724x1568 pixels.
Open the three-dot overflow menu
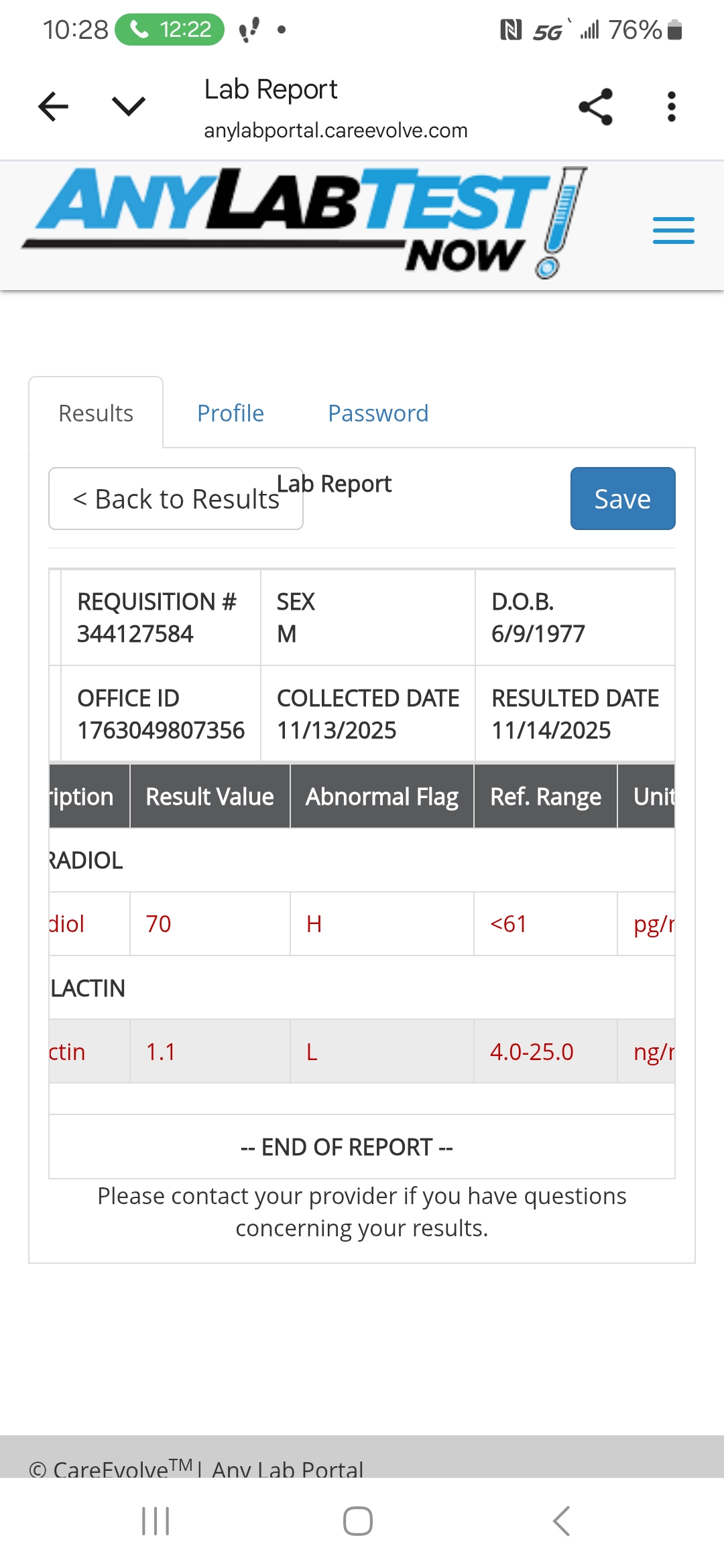(671, 107)
